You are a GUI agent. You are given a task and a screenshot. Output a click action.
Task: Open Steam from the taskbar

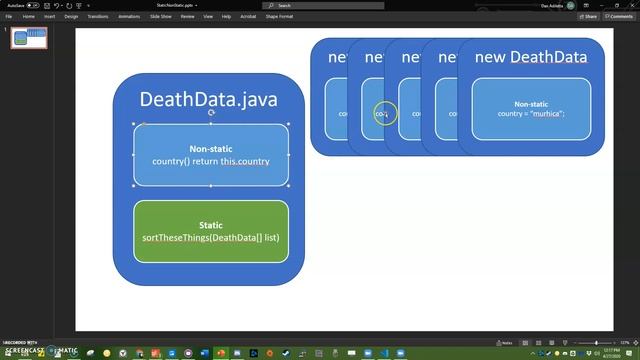click(286, 353)
